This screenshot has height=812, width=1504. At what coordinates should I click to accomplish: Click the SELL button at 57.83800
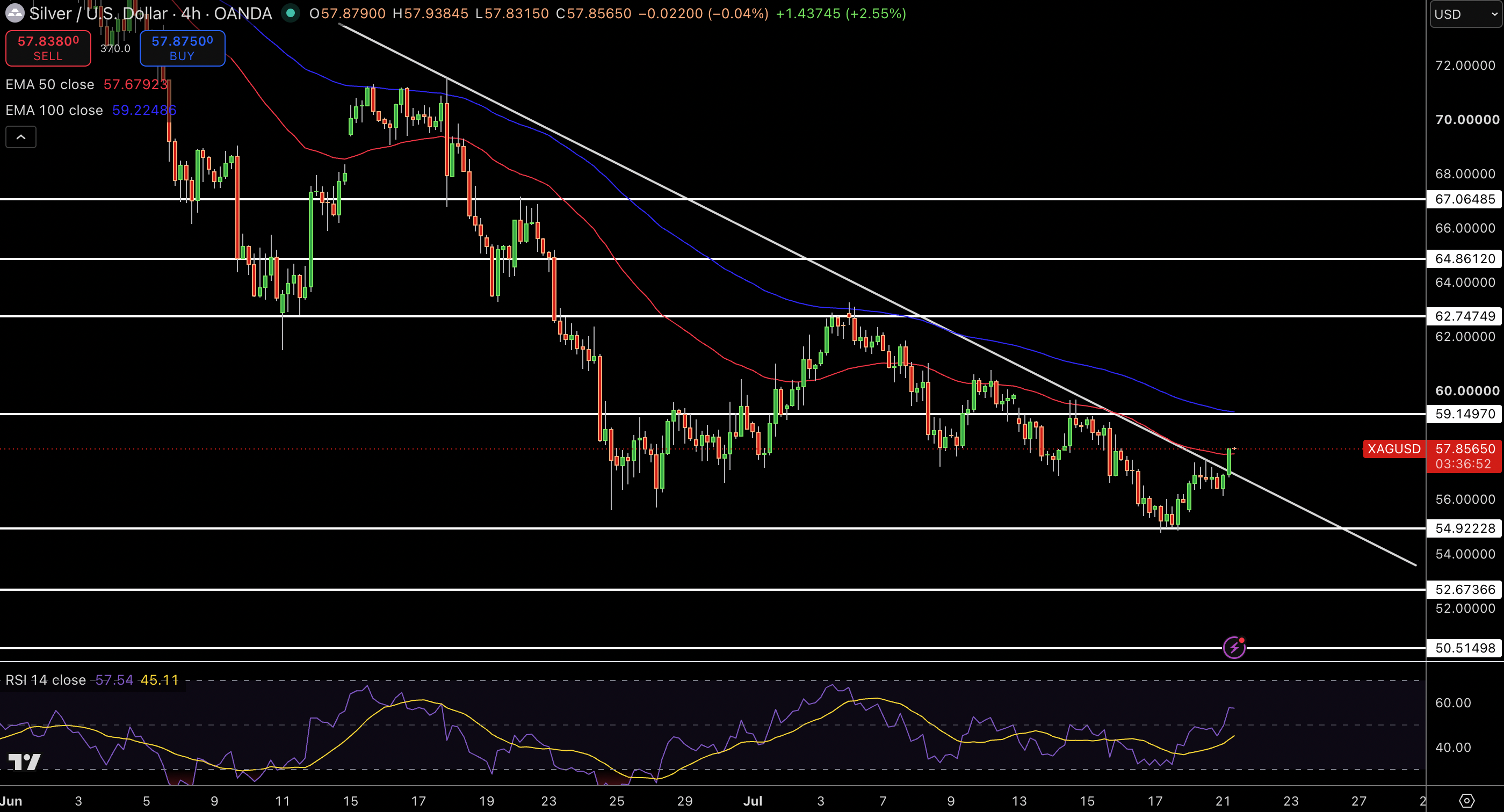tap(48, 48)
